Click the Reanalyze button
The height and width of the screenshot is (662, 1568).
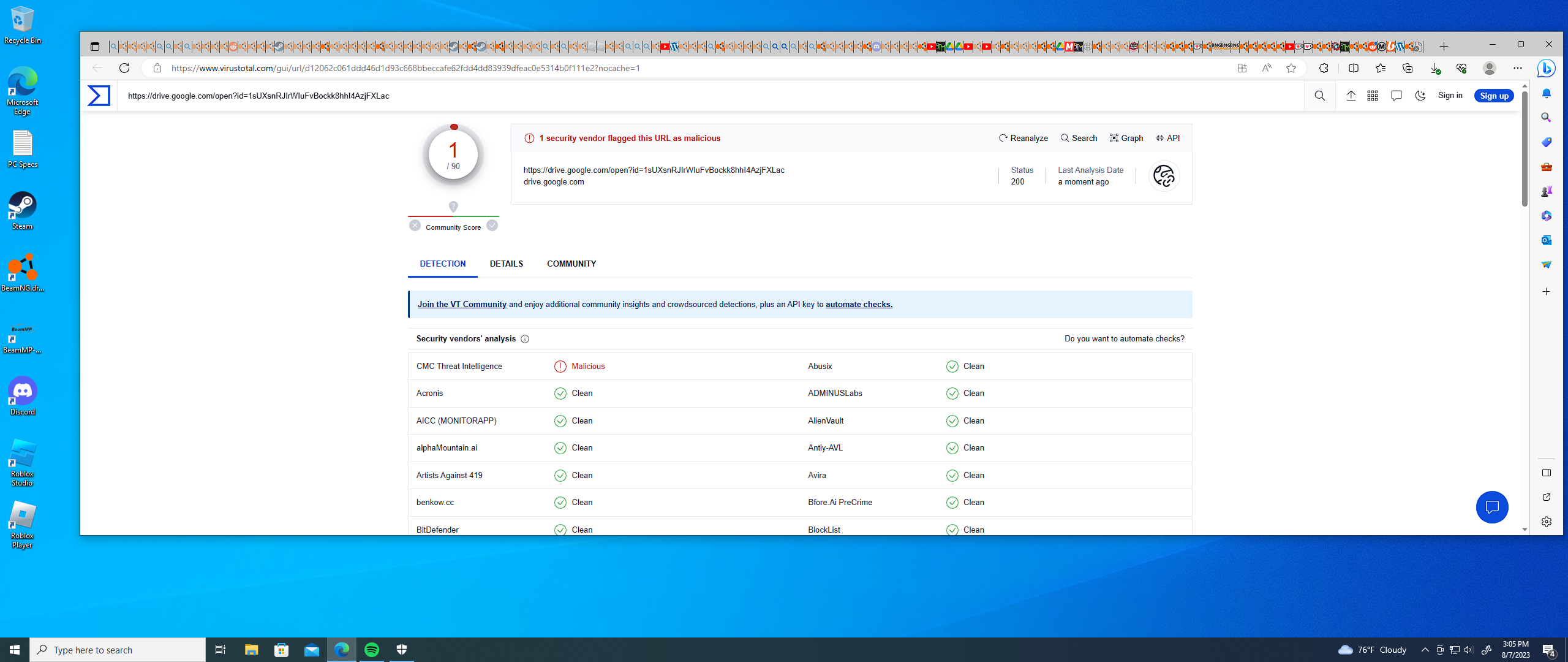[x=1023, y=138]
